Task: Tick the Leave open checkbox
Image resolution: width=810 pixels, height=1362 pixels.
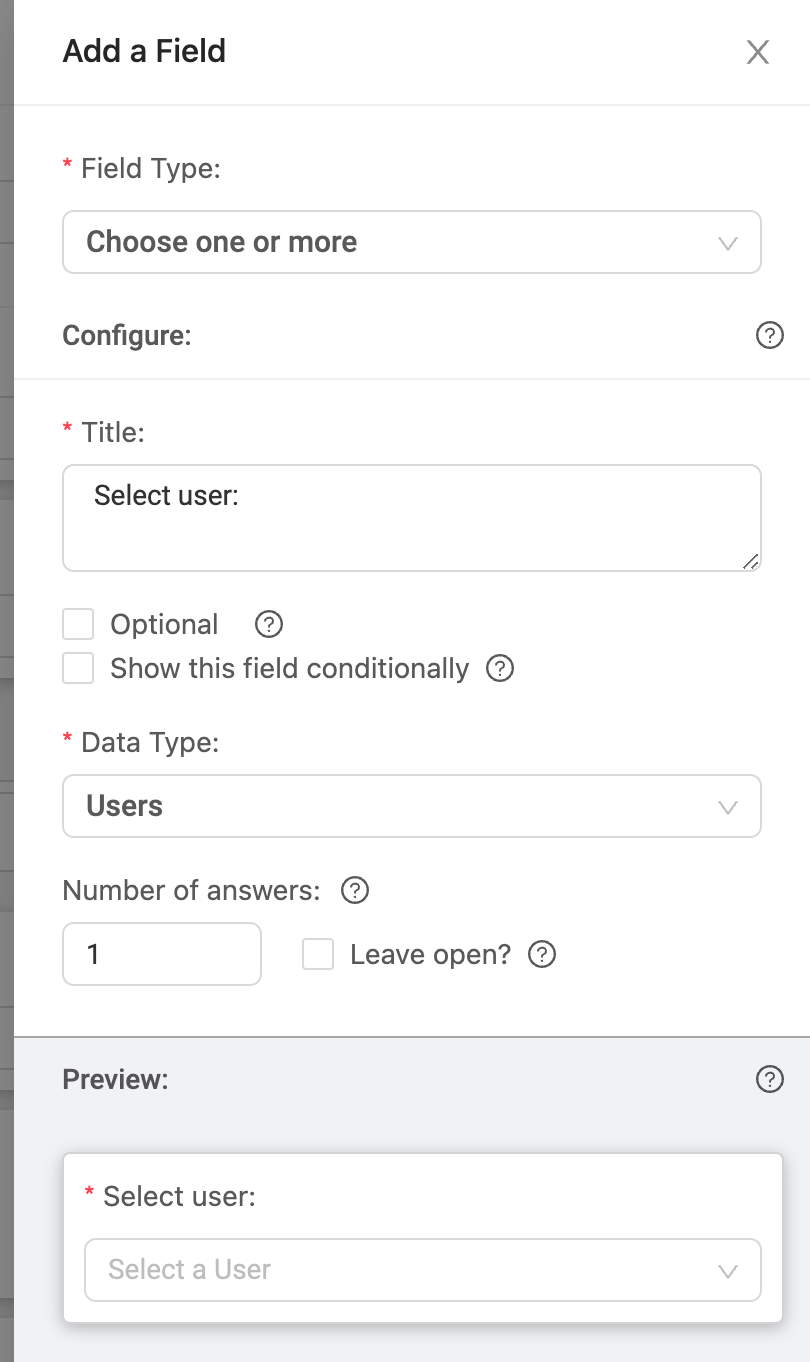Action: click(318, 955)
